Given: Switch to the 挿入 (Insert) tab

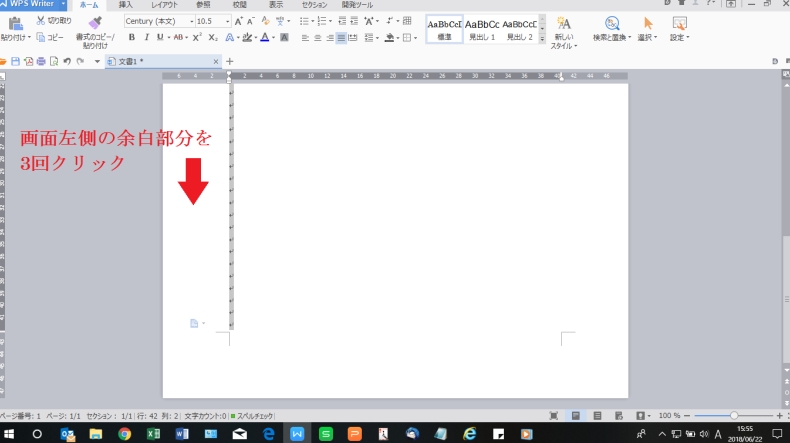Looking at the screenshot, I should click(125, 5).
